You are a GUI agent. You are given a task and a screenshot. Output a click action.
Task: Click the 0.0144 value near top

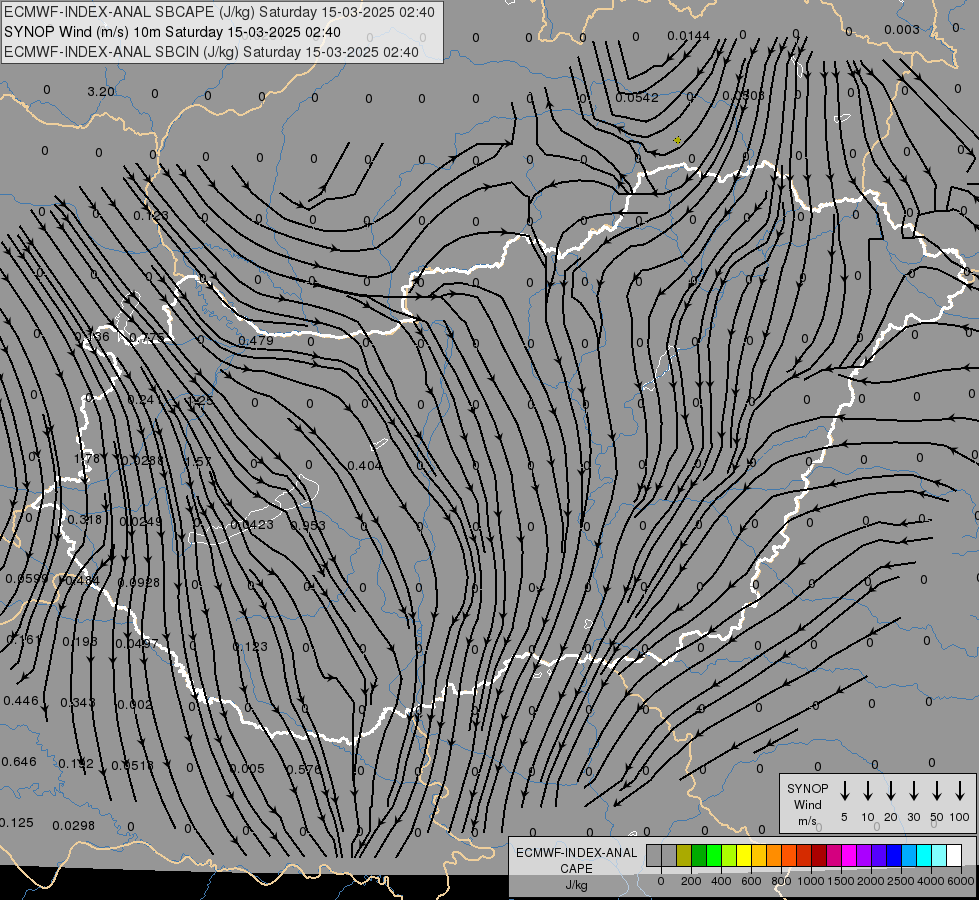tap(688, 36)
